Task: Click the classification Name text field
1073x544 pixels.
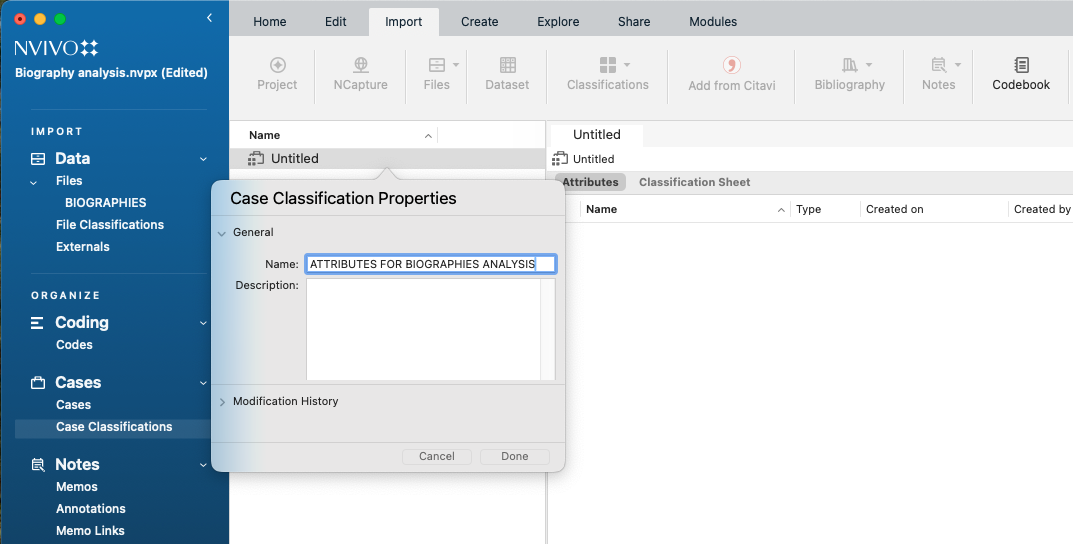Action: coord(430,264)
